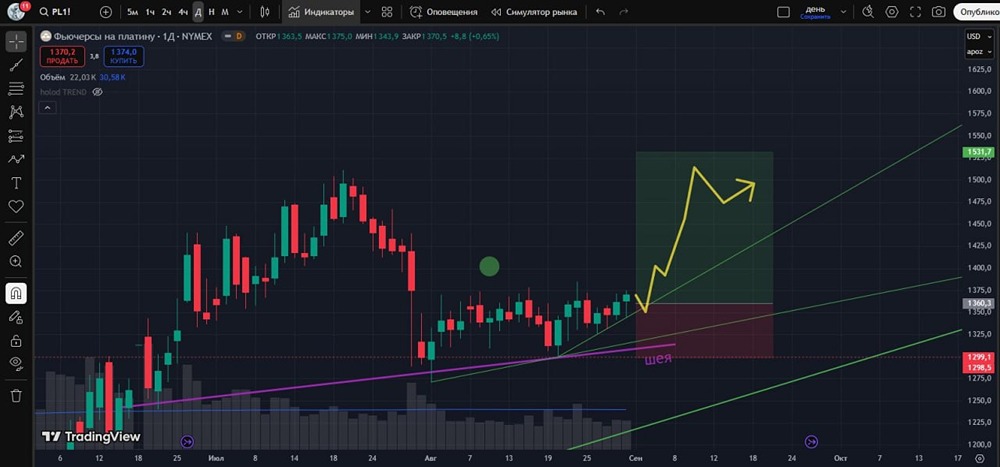
Task: Switch to the 2ч timeframe
Action: 166,12
